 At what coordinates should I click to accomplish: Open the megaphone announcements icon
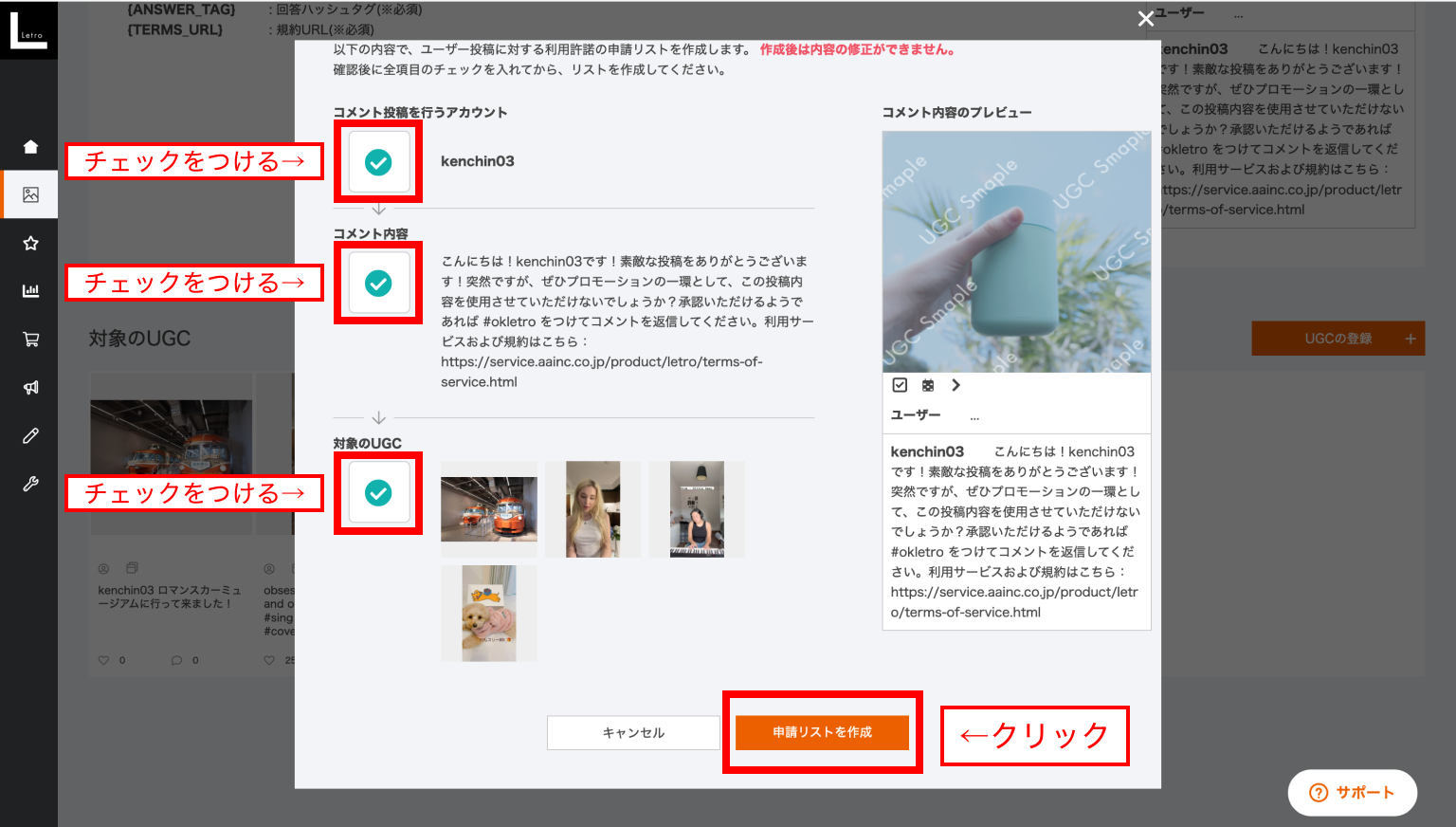(x=30, y=387)
